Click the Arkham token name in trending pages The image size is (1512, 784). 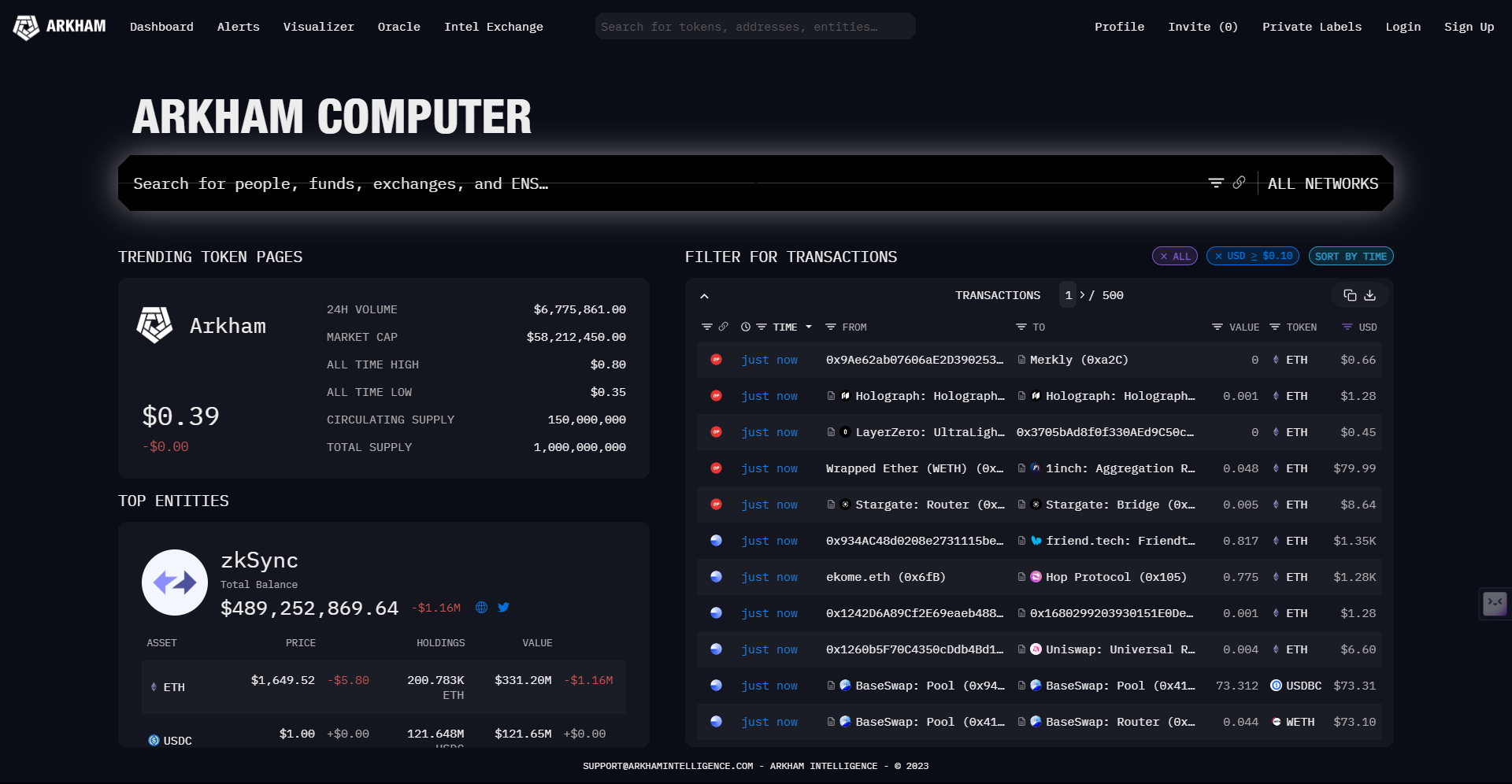[228, 326]
